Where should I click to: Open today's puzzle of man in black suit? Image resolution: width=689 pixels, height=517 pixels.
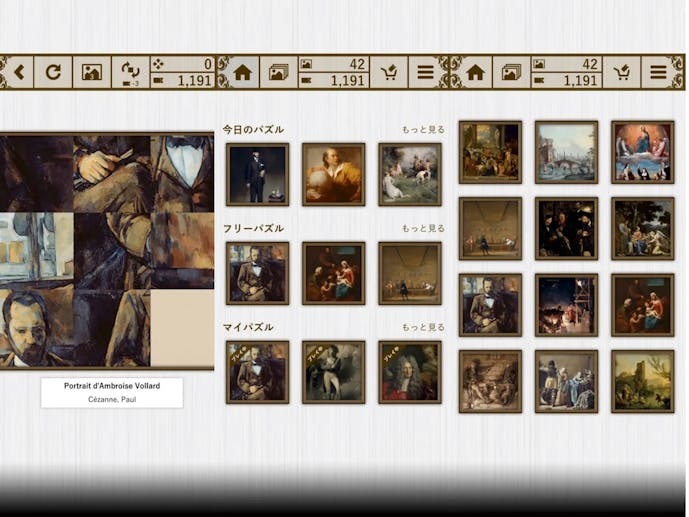[x=257, y=174]
